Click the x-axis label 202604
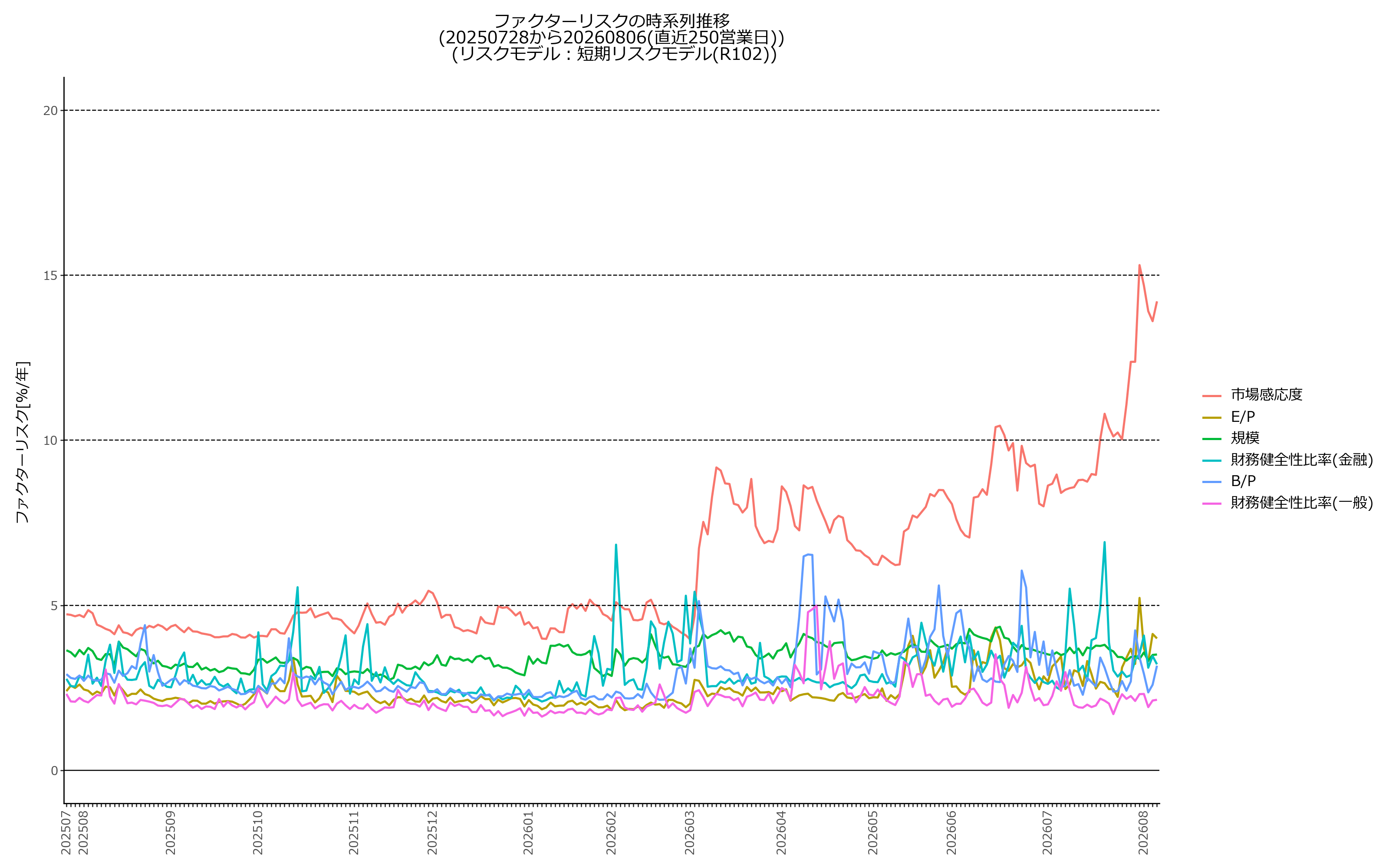Screen dimensions: 1389x868 (x=781, y=832)
